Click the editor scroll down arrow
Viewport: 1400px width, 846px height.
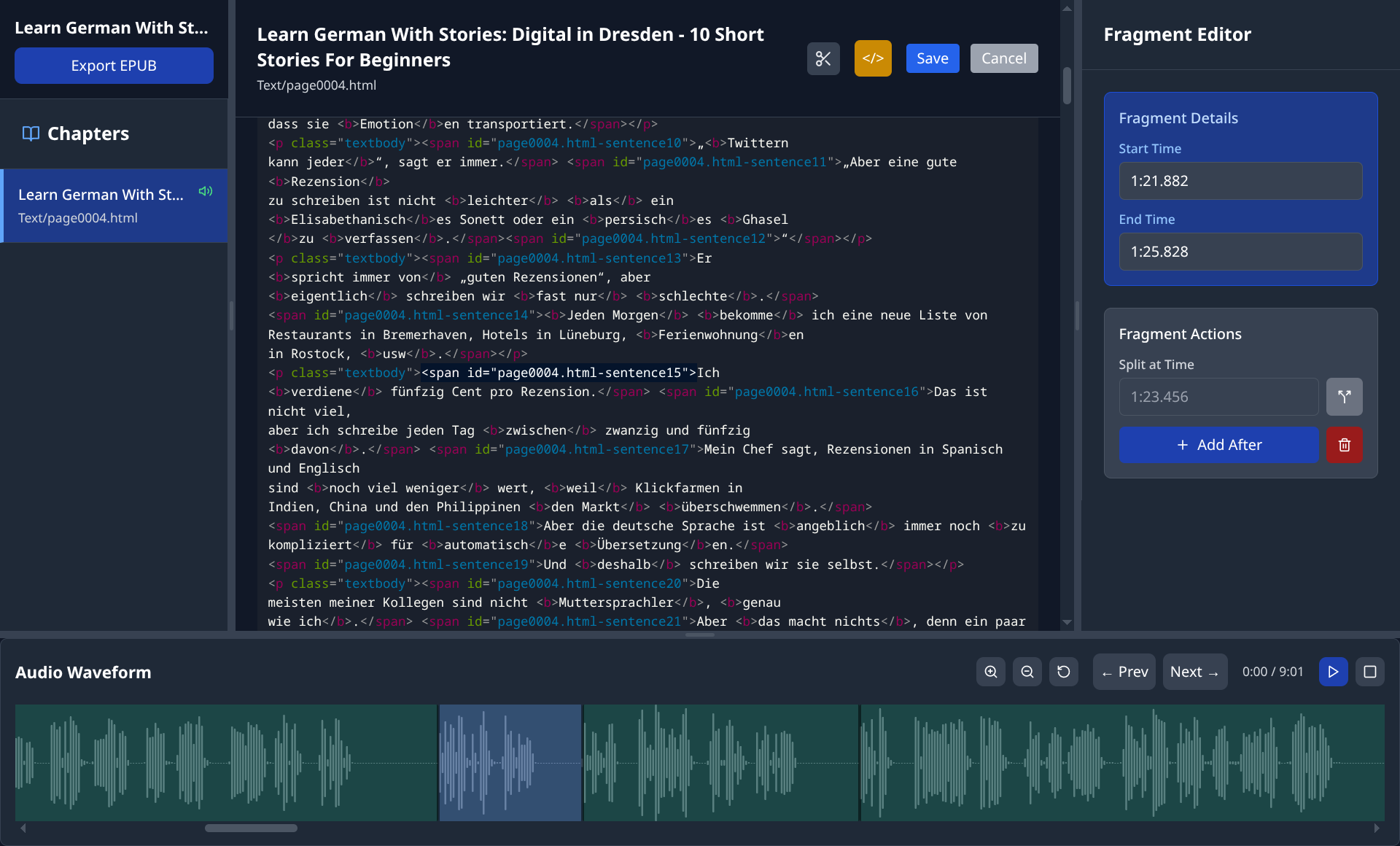click(1067, 622)
